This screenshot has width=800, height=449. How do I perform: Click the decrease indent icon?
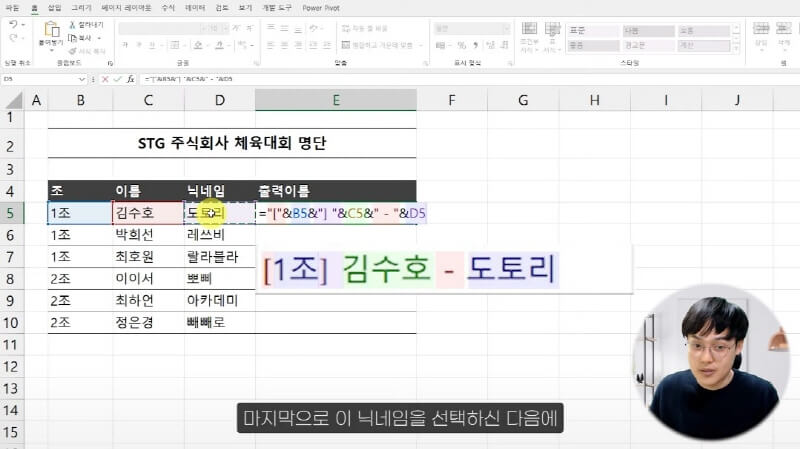313,45
